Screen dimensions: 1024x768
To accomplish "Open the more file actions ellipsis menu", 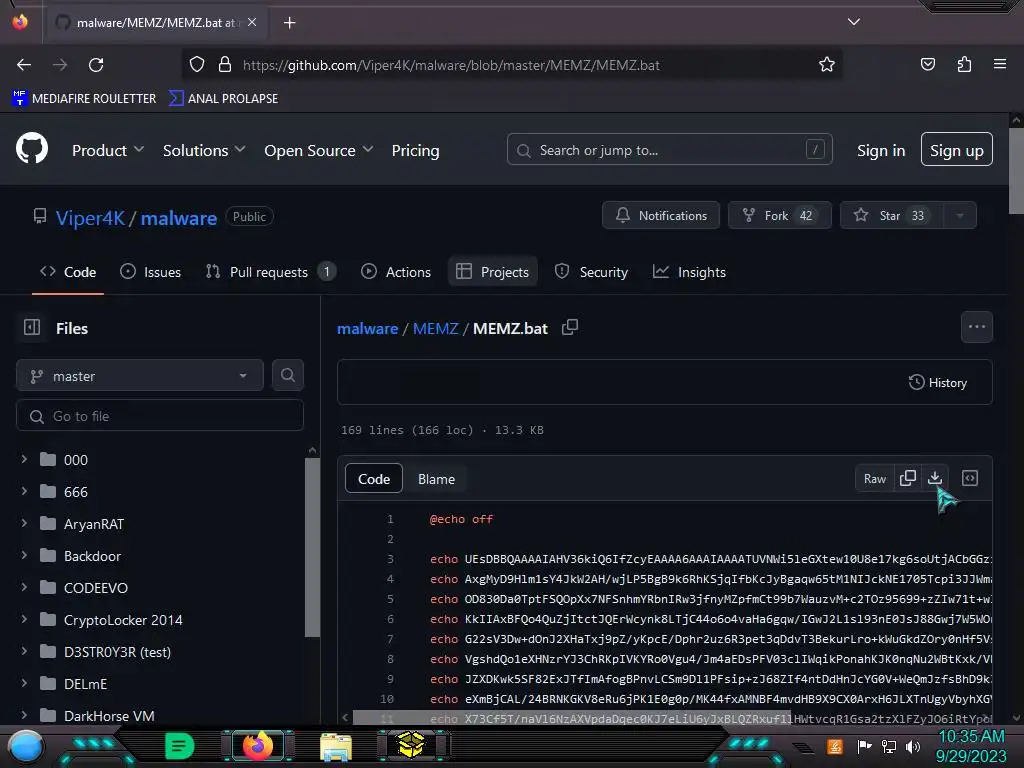I will pos(977,327).
